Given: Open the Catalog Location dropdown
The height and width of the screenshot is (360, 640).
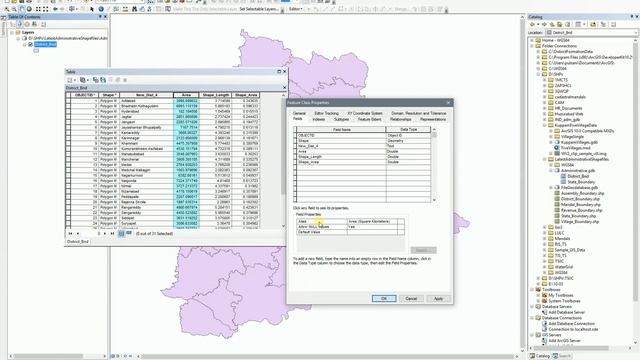Looking at the screenshot, I should tap(636, 33).
